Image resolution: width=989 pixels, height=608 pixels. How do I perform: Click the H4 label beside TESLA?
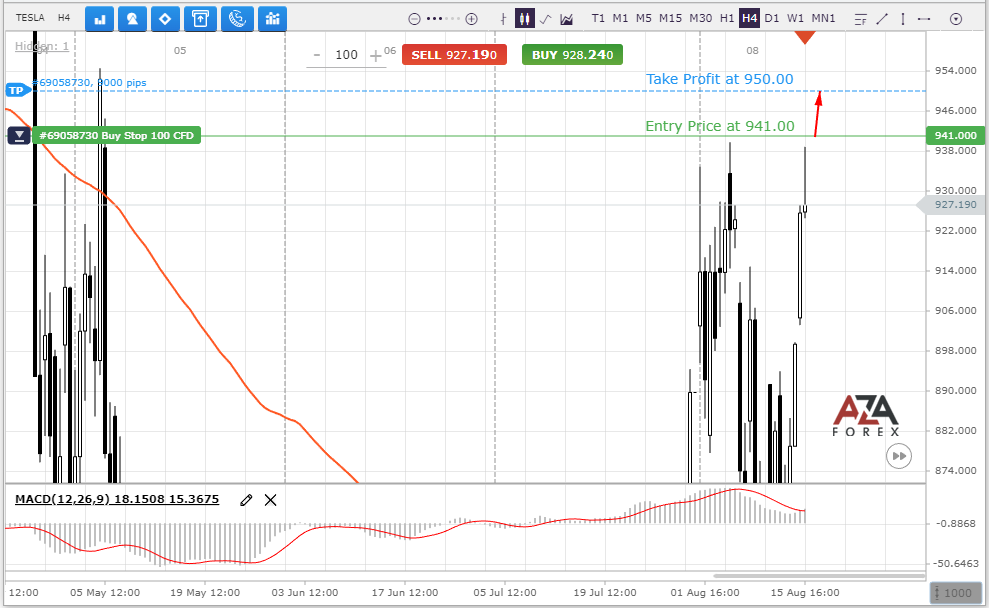(x=64, y=18)
